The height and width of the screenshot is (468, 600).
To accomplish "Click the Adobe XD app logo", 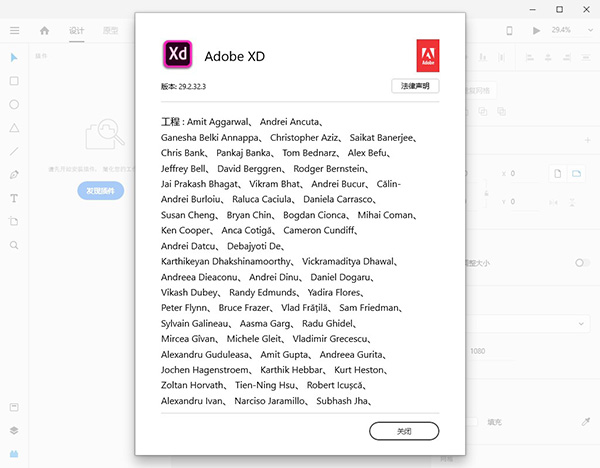I will coord(178,54).
